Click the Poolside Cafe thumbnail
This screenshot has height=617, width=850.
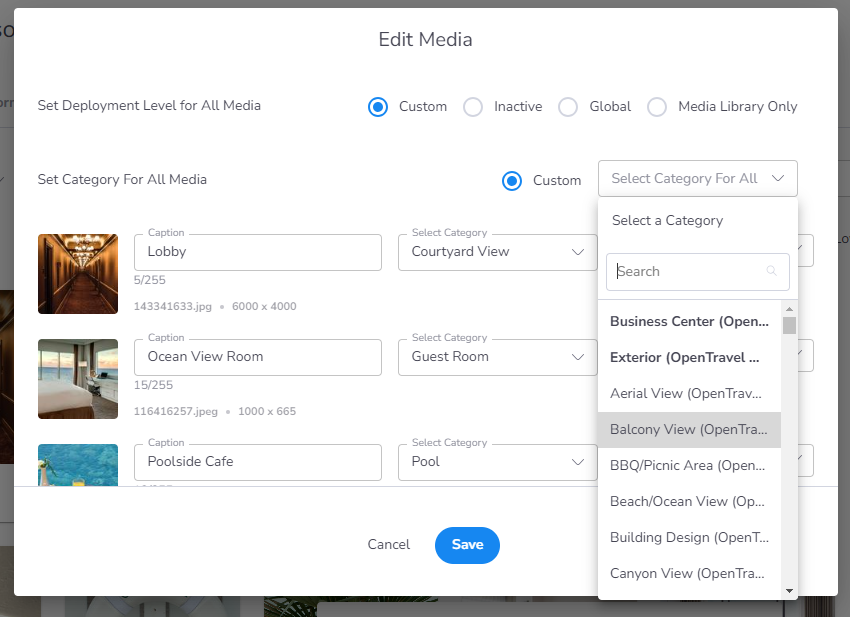tap(78, 465)
